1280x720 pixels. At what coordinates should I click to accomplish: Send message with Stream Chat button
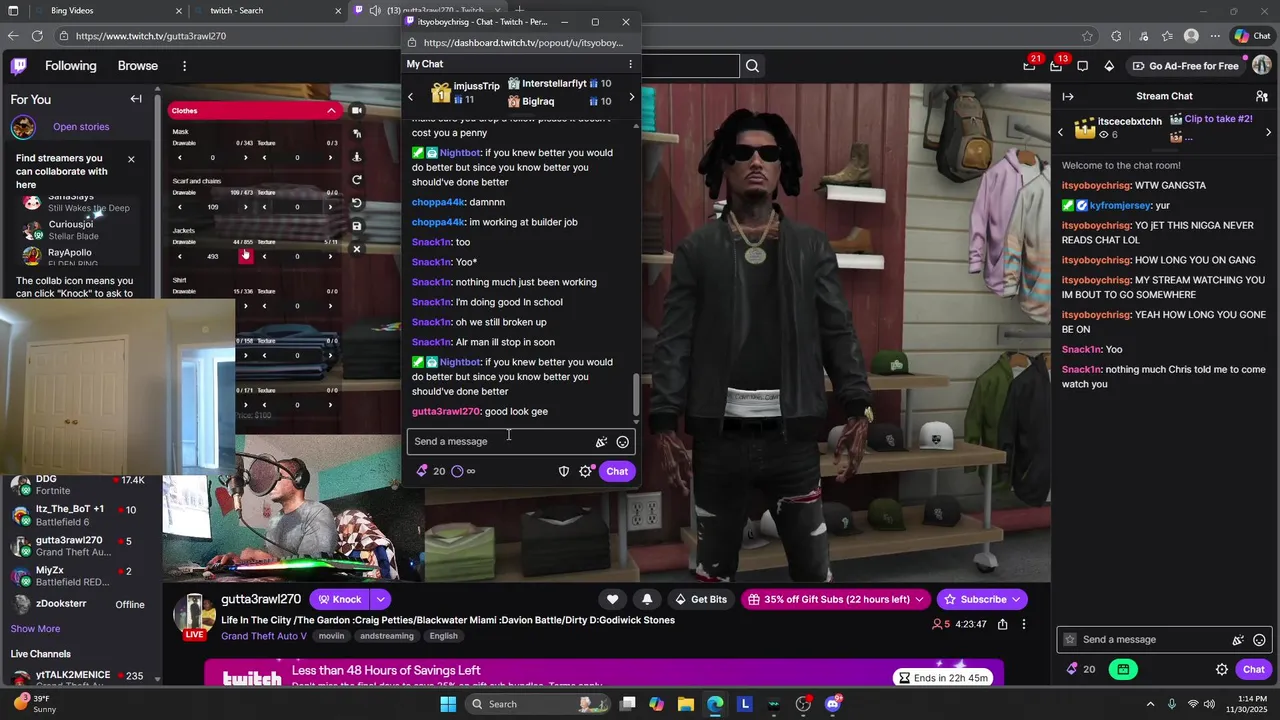1254,670
